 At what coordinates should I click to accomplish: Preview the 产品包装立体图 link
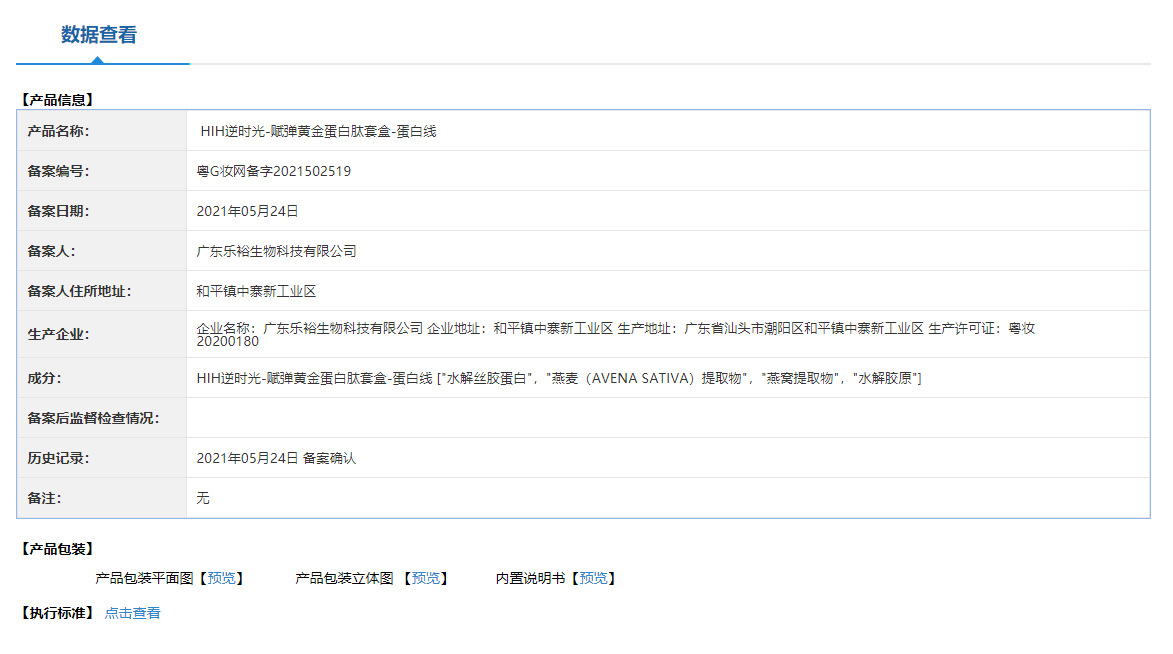(x=426, y=578)
